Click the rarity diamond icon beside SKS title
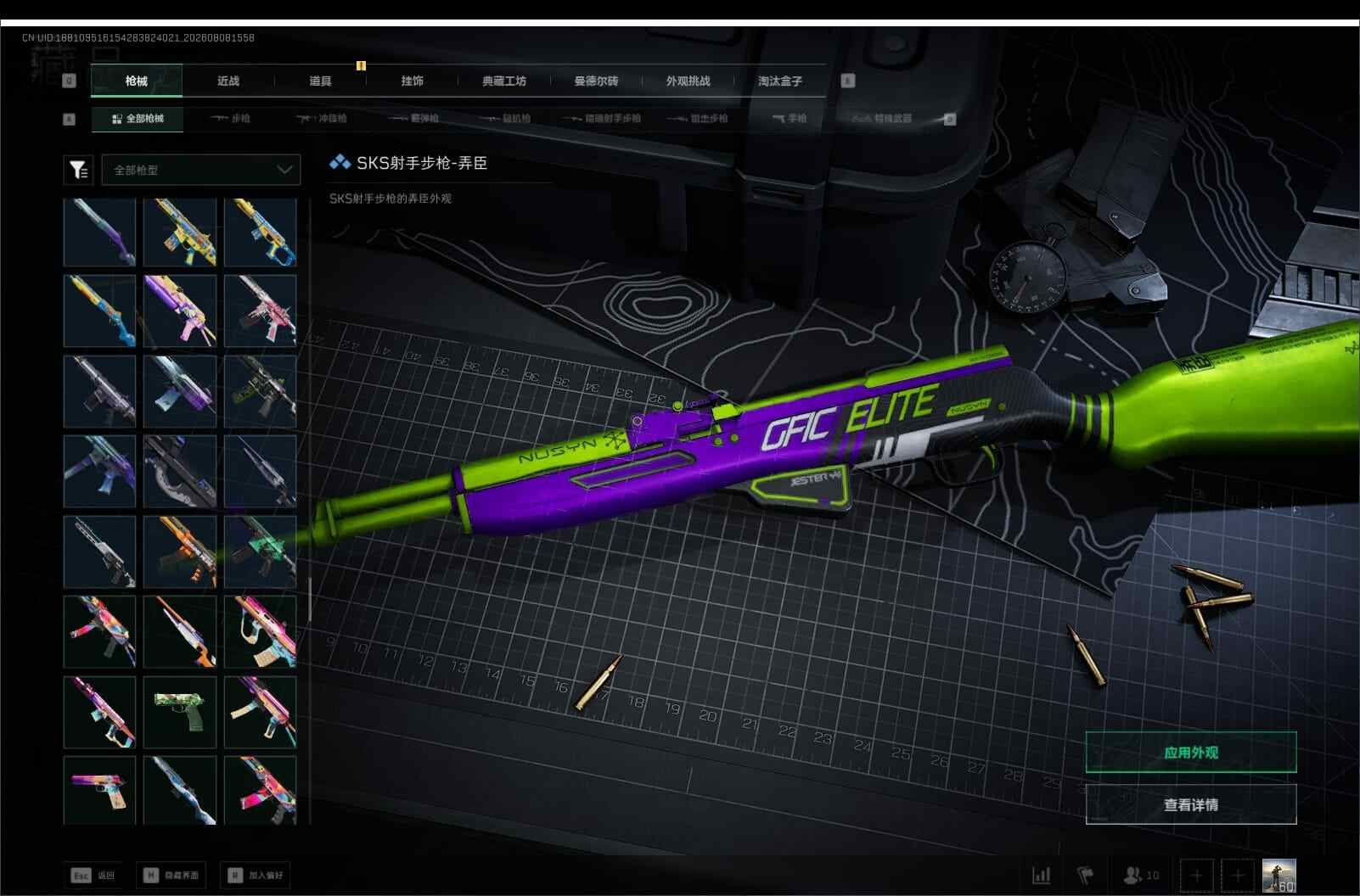The height and width of the screenshot is (896, 1360). (340, 162)
